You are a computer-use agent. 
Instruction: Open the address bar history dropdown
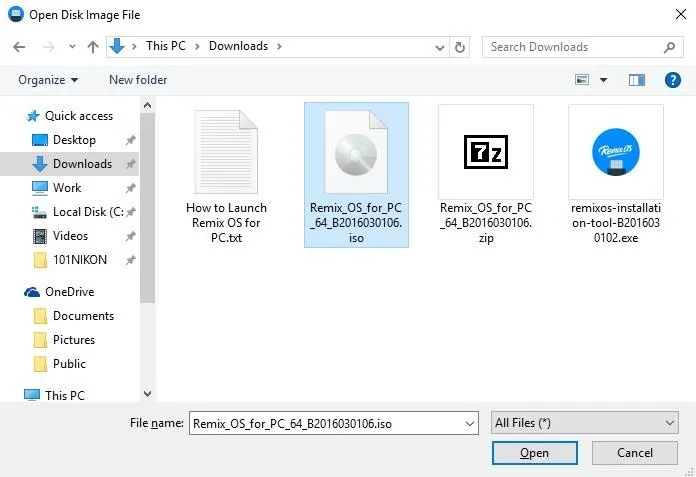(x=439, y=47)
